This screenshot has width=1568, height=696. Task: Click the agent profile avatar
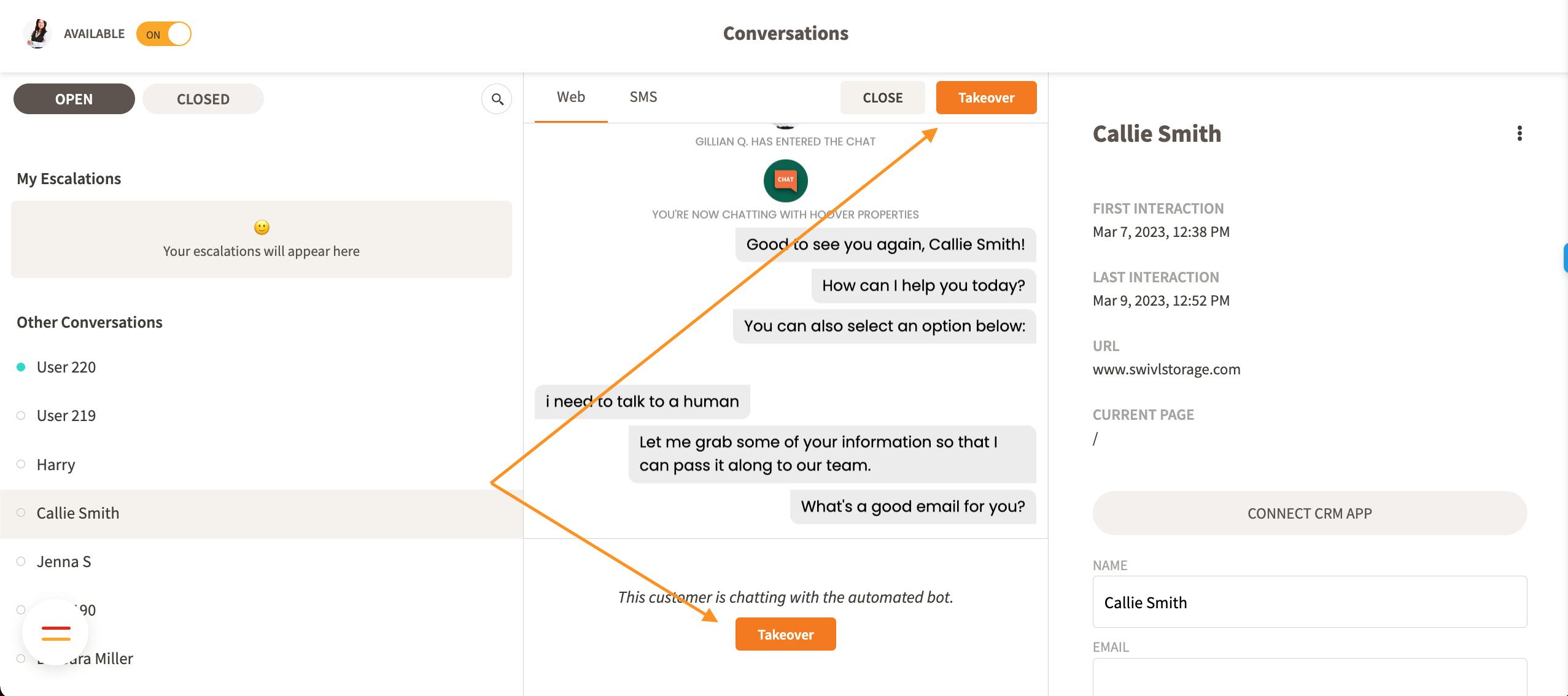[x=37, y=34]
